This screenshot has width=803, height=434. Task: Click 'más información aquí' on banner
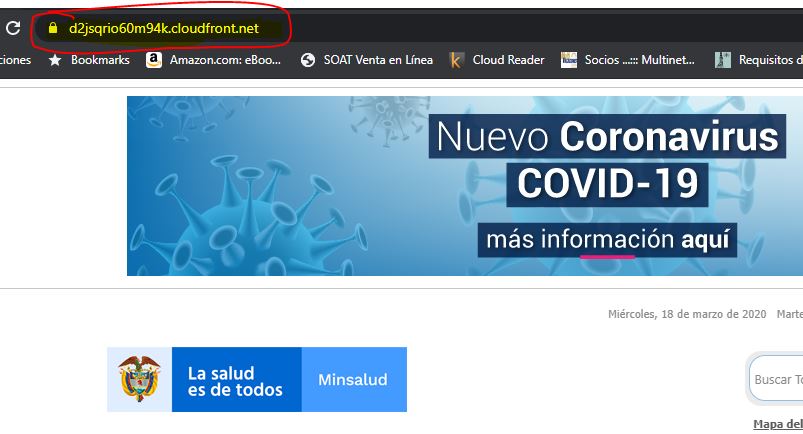pyautogui.click(x=607, y=240)
